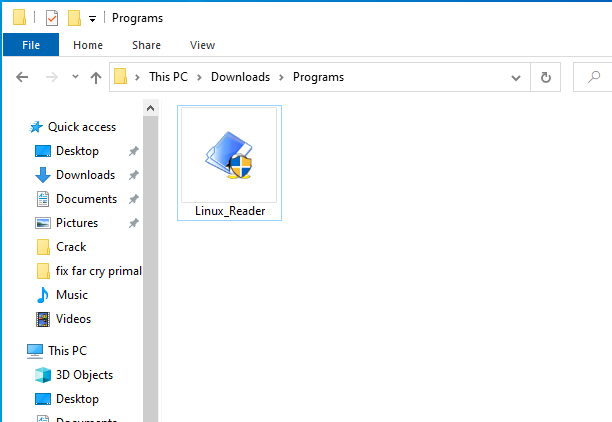Click Programs in the address breadcrumb
The image size is (612, 422).
[318, 77]
